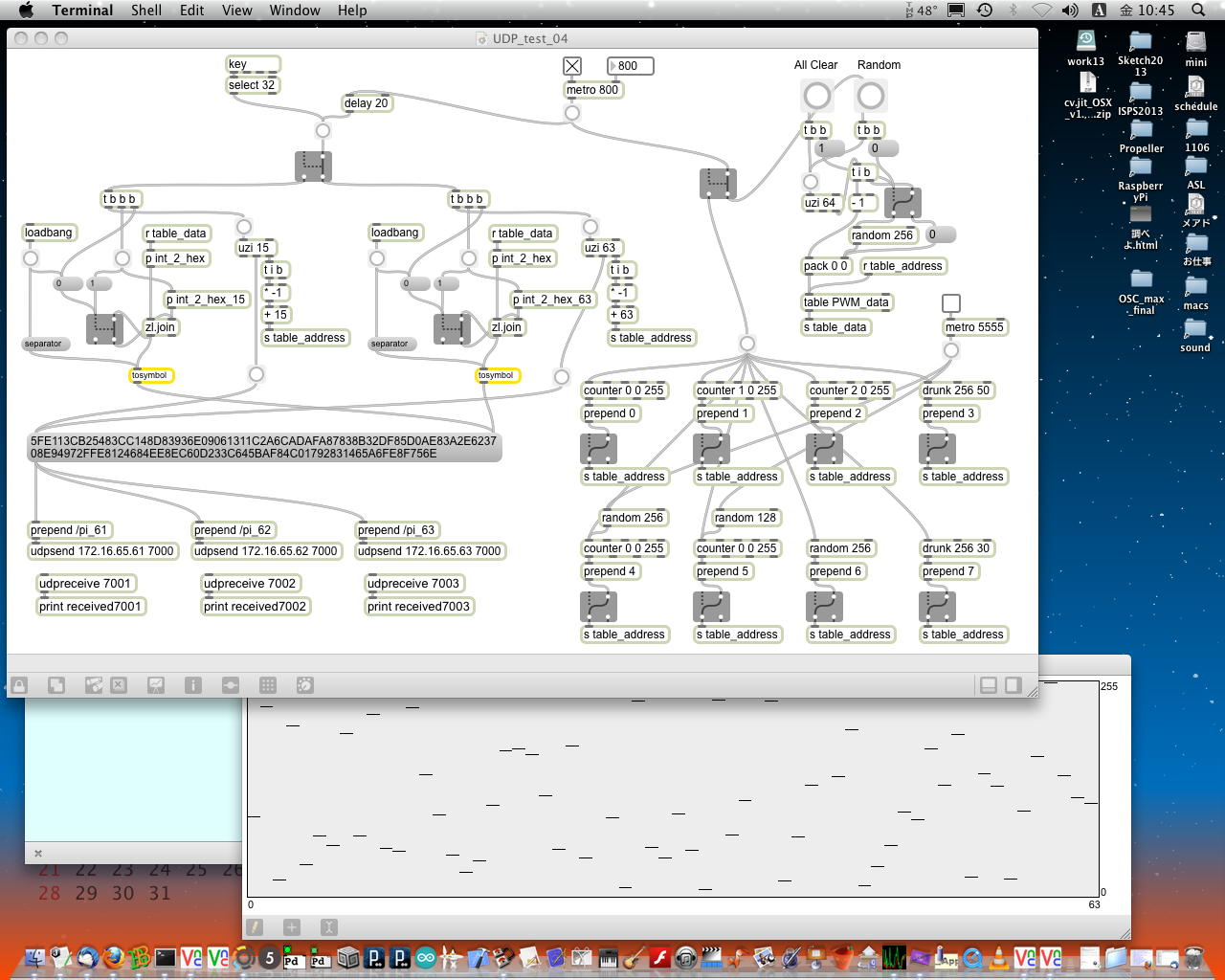Click the switch icon below 'prepend 1'
Screen dimensions: 1225x980
point(711,447)
